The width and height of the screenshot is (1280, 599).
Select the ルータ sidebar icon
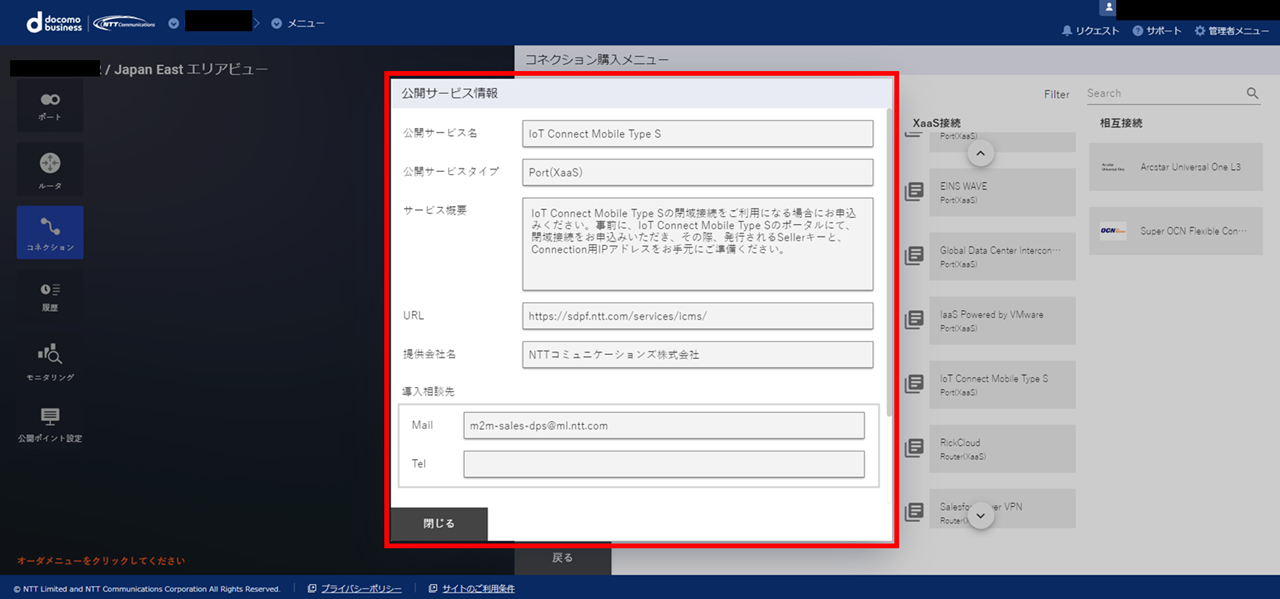pyautogui.click(x=50, y=168)
